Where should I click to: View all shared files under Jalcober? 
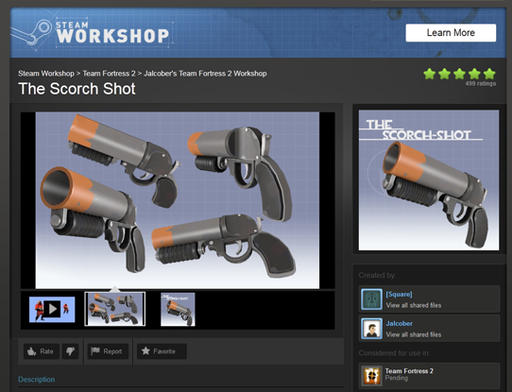[413, 335]
